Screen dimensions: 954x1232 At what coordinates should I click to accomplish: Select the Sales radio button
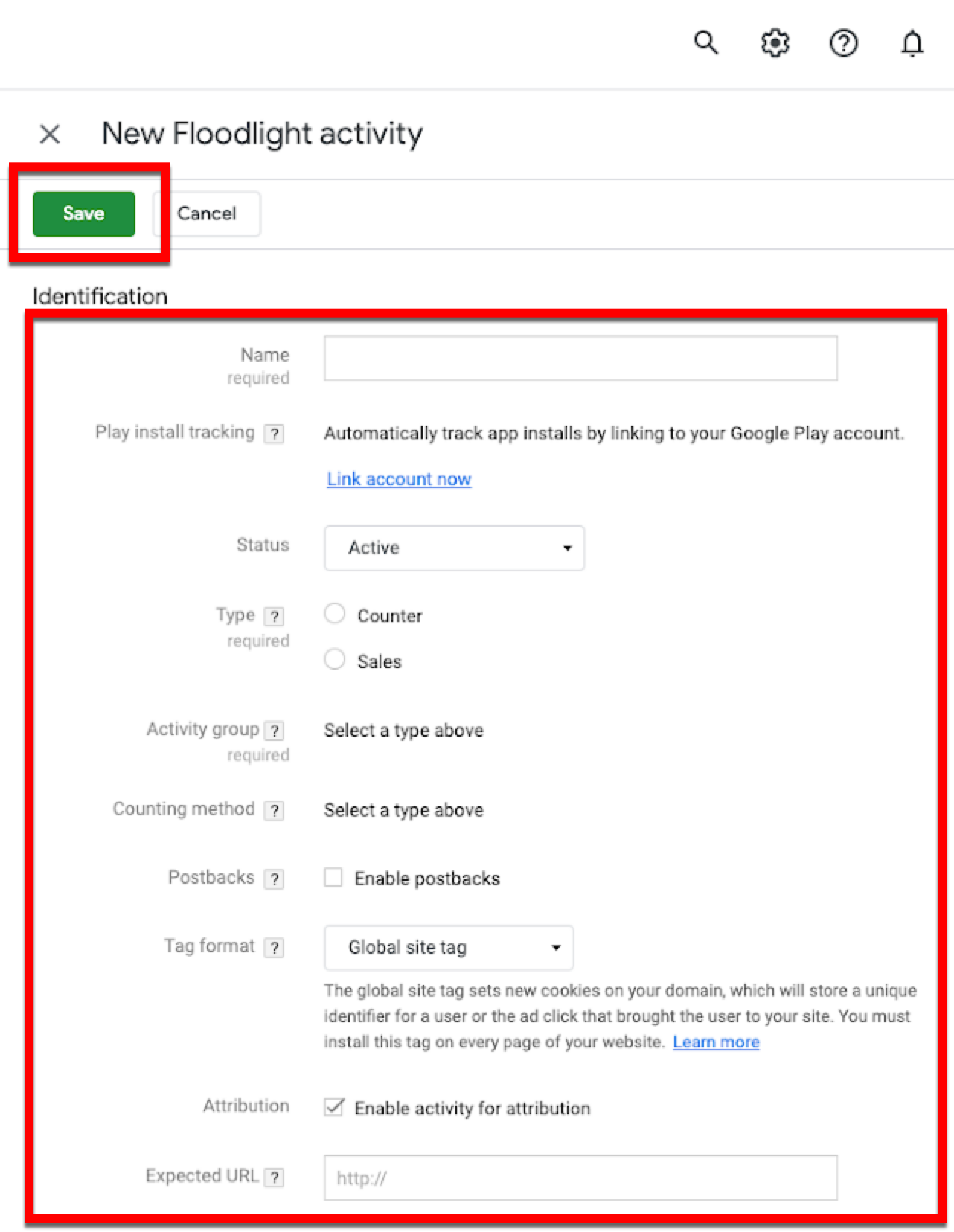coord(335,659)
